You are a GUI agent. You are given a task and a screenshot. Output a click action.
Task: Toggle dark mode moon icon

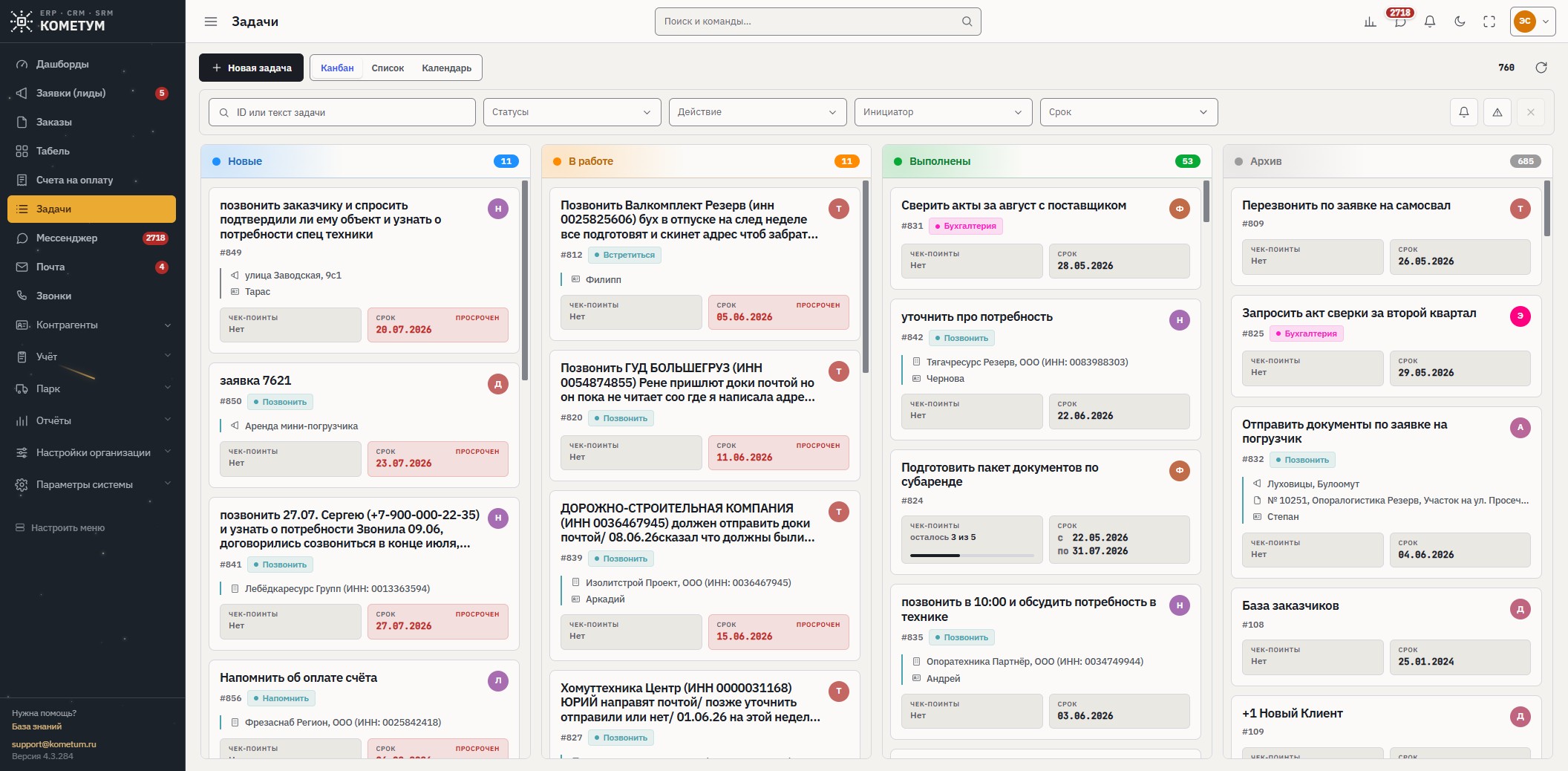click(x=1460, y=22)
